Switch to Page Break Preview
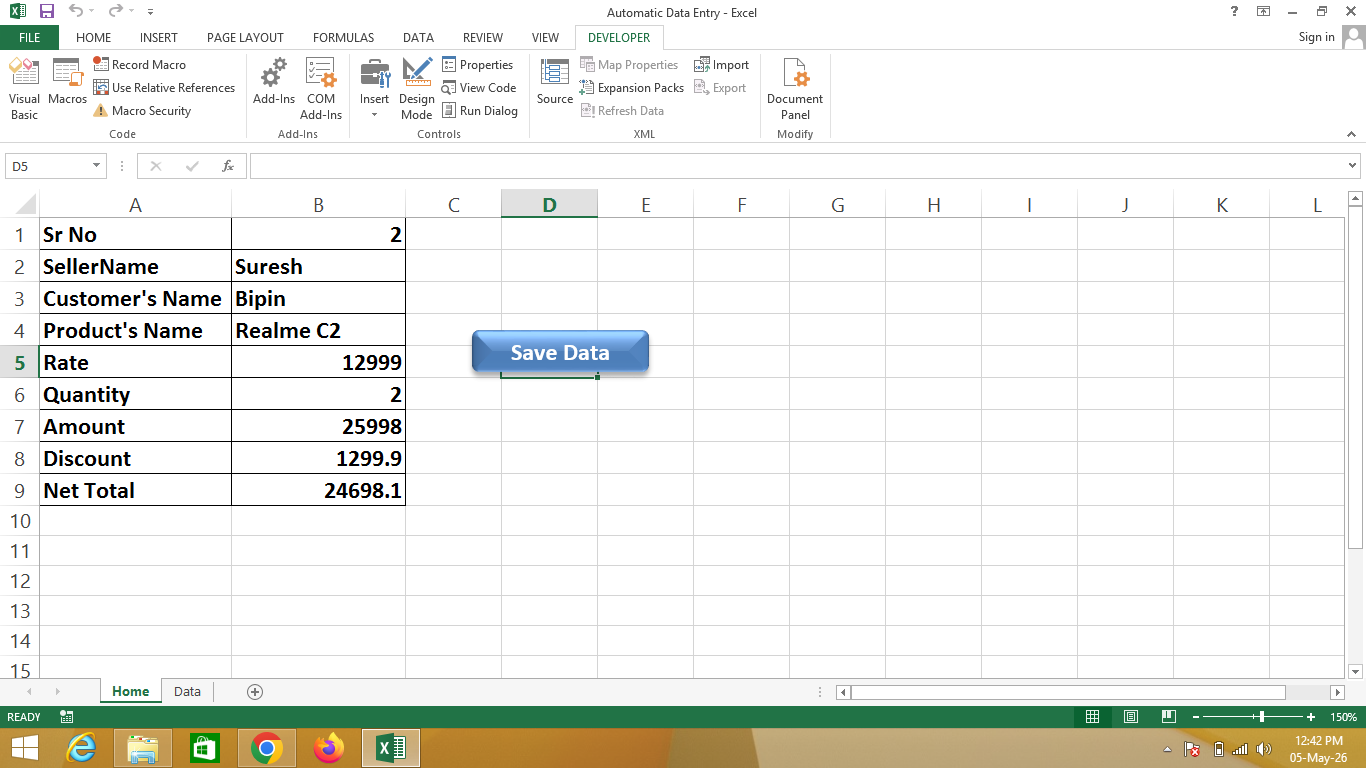1366x768 pixels. pos(1168,717)
